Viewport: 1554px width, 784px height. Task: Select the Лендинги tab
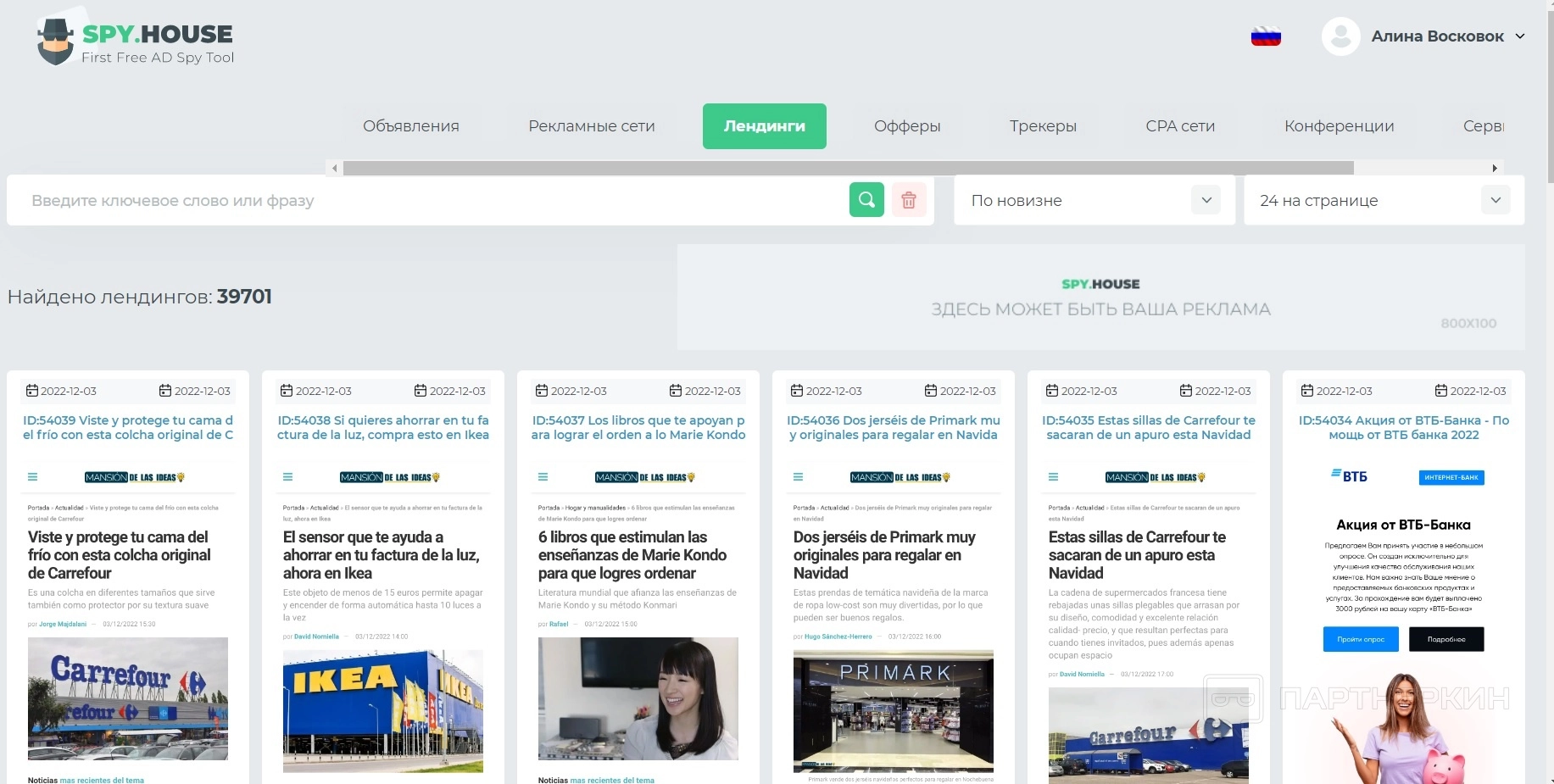[765, 126]
